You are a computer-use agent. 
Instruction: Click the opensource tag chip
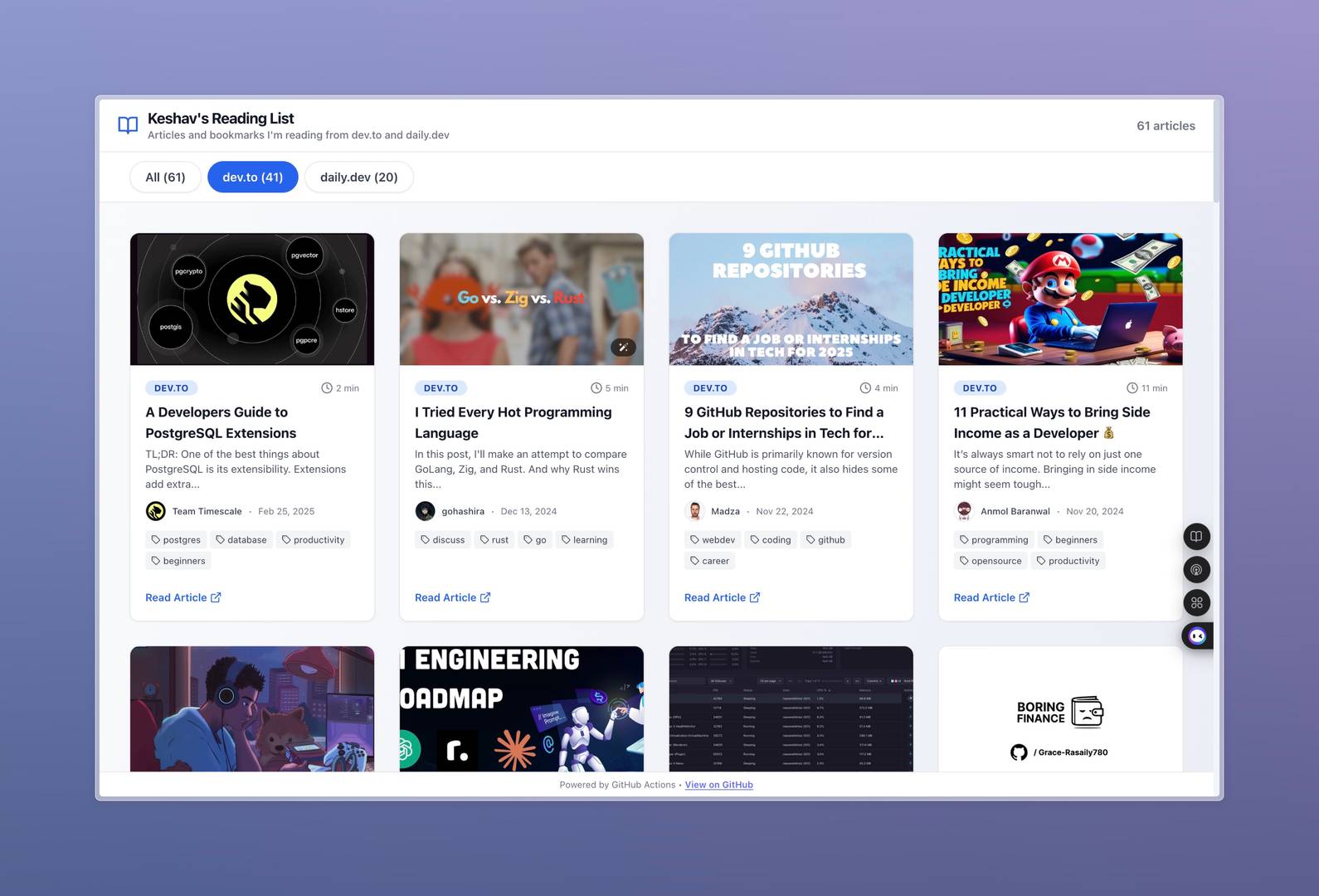[x=990, y=561]
